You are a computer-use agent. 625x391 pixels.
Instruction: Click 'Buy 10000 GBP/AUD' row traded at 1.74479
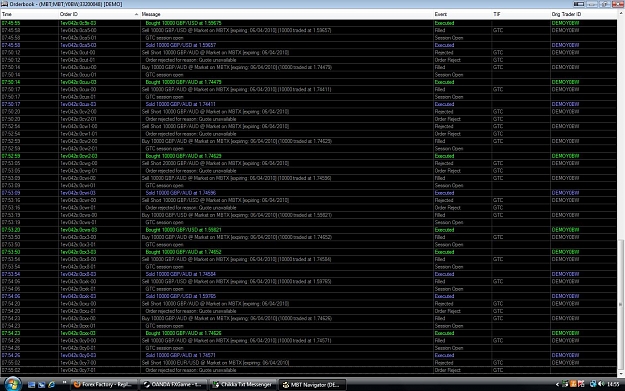pyautogui.click(x=309, y=67)
